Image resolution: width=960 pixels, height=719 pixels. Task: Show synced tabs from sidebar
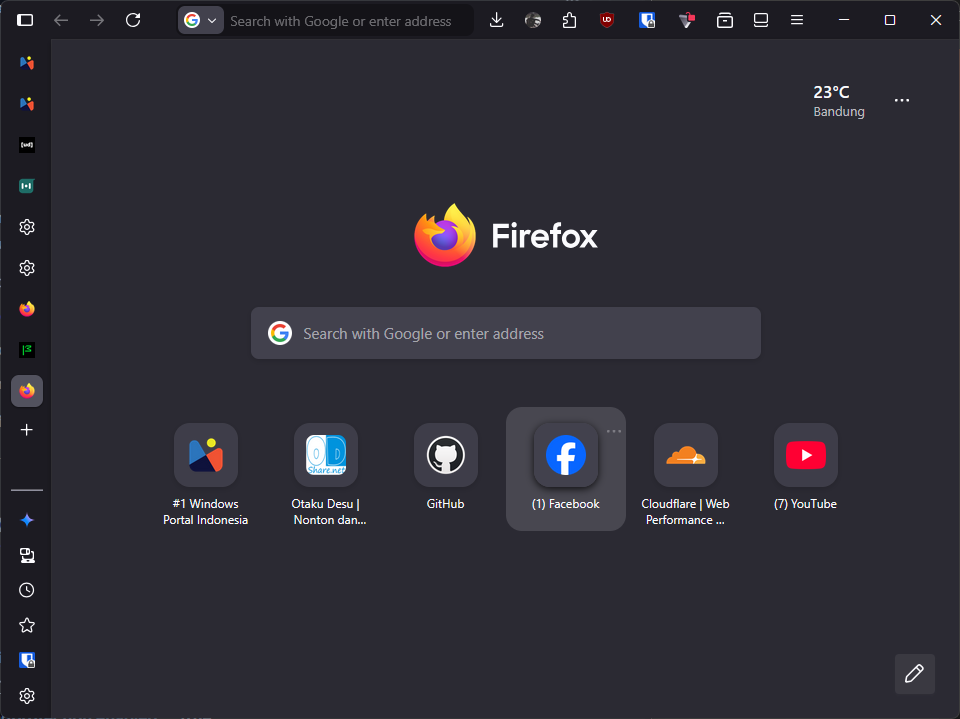(27, 555)
